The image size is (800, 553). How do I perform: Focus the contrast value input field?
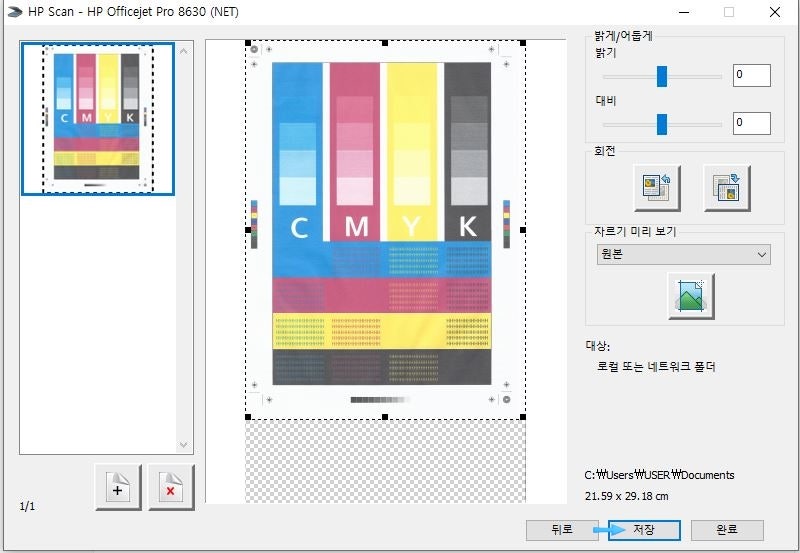(752, 123)
